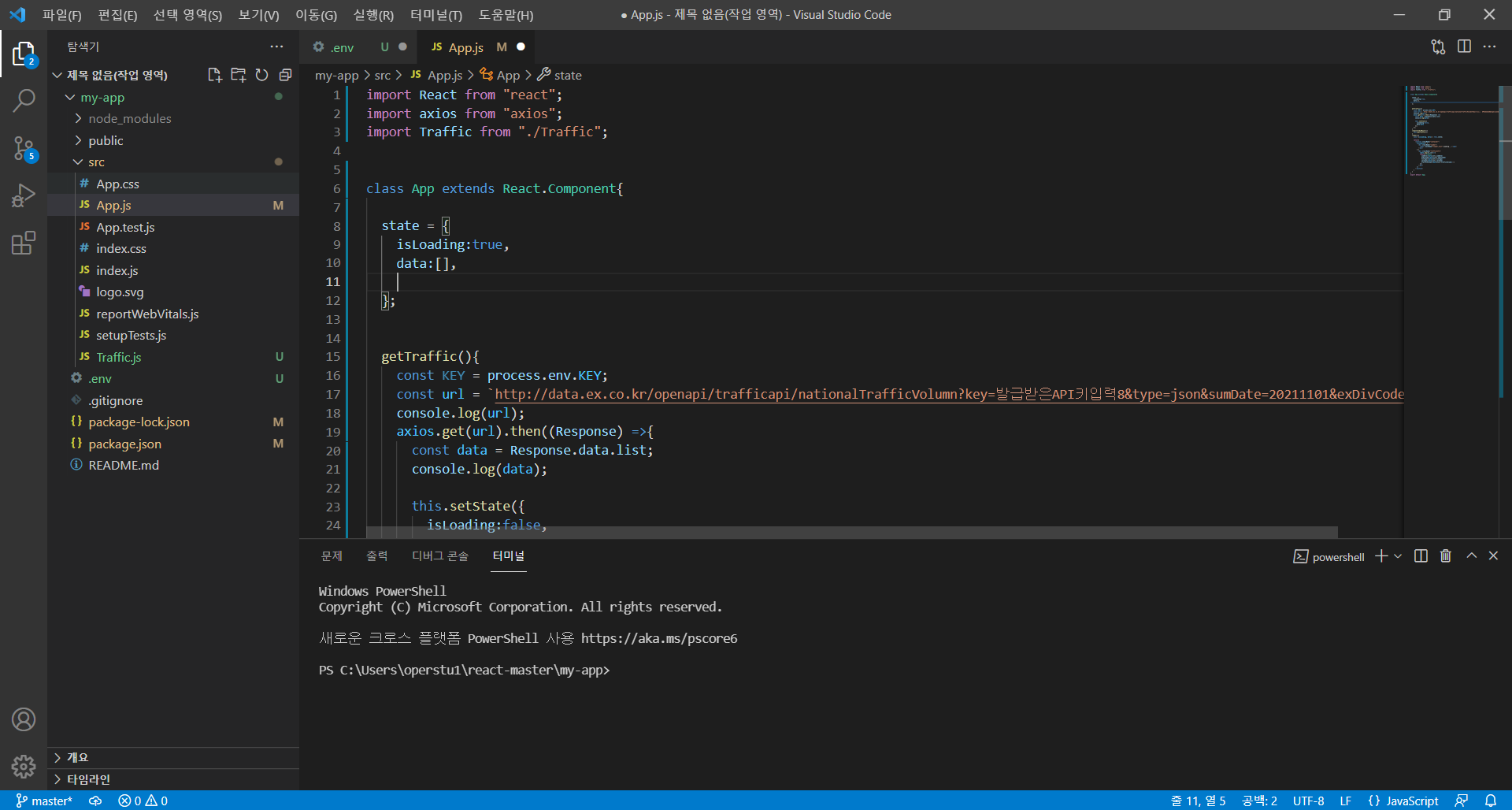The image size is (1512, 810).
Task: Click the New File icon in explorer
Action: click(x=214, y=75)
